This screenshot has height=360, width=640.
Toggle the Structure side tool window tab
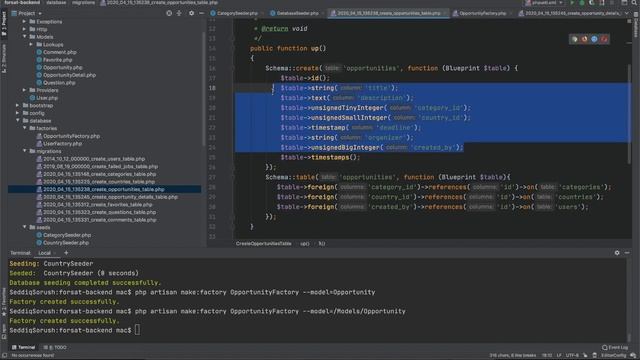click(x=4, y=58)
